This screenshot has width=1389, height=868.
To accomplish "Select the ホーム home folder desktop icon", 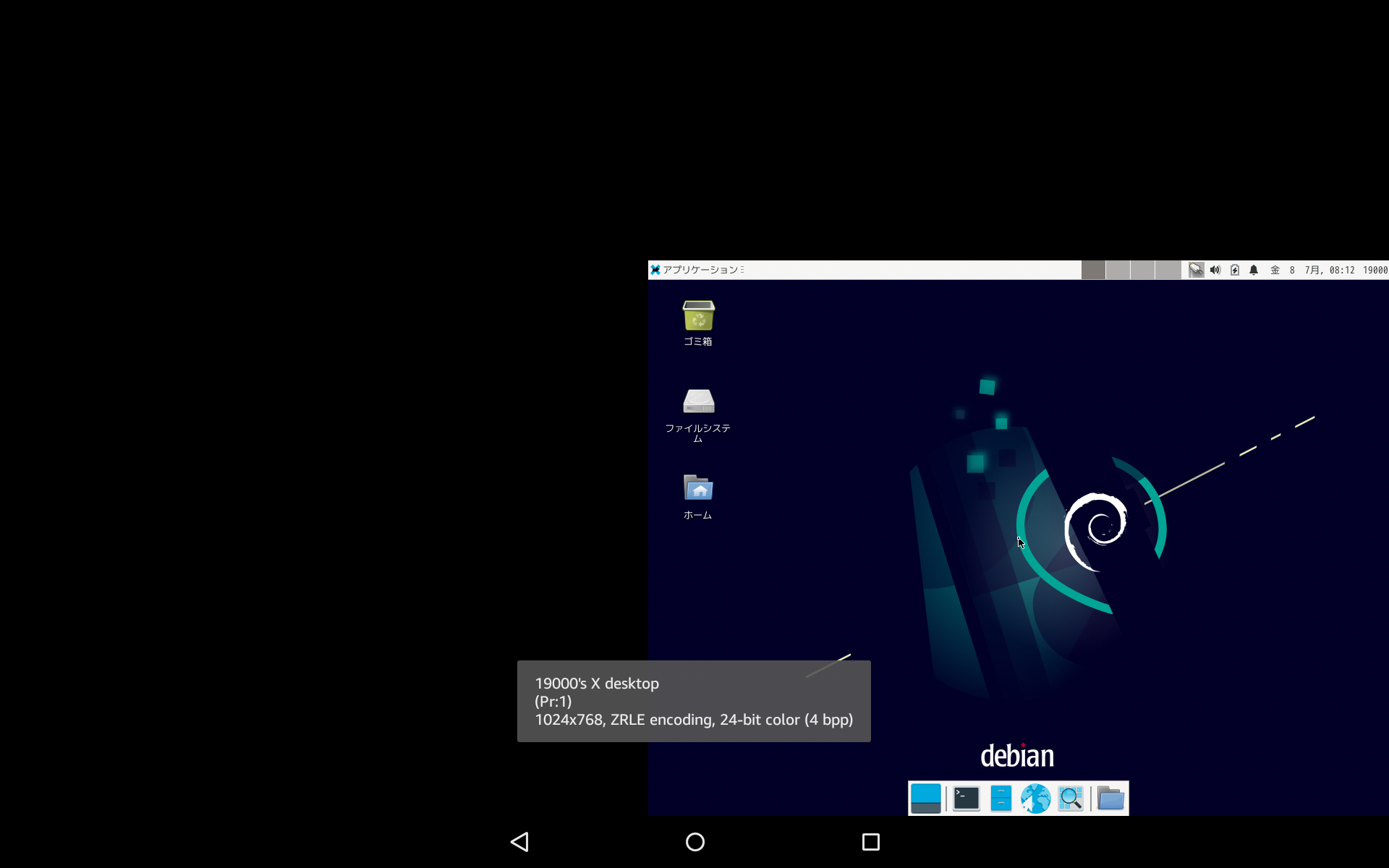I will coord(698,497).
